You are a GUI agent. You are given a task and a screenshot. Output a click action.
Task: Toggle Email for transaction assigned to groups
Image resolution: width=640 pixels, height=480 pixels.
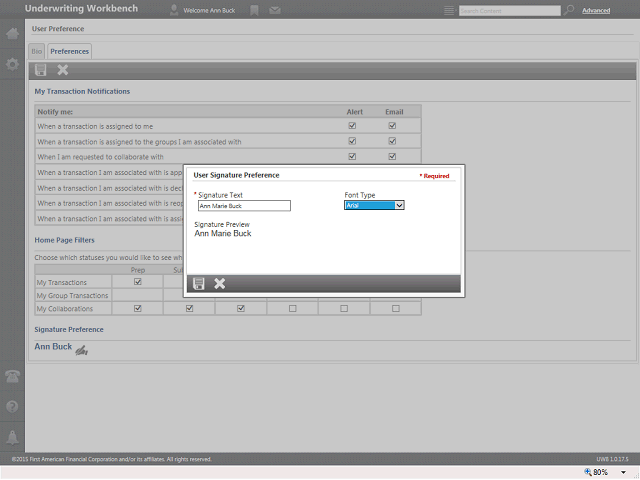392,141
